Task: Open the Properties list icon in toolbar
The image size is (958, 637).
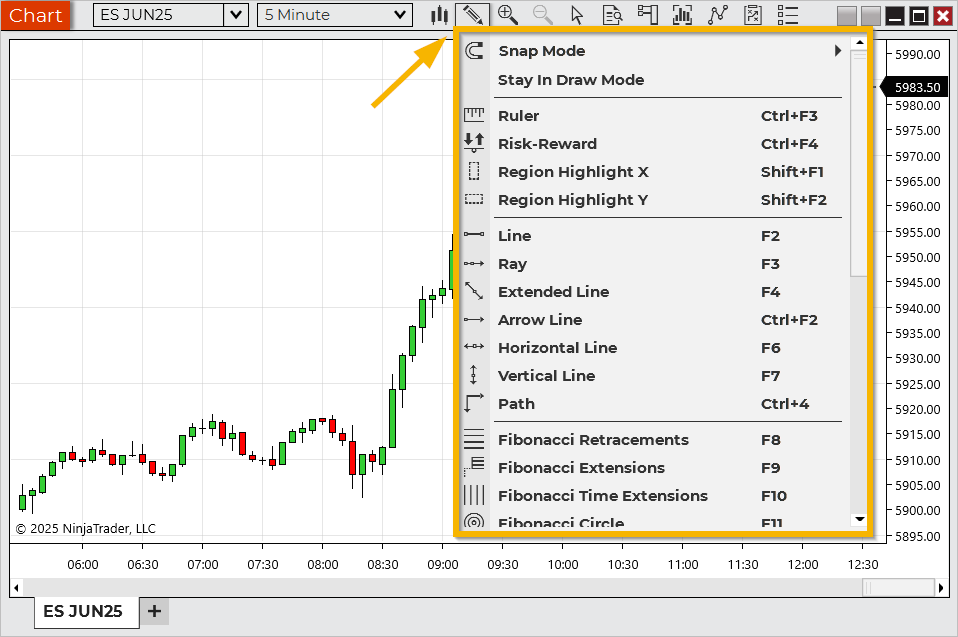Action: click(x=788, y=15)
